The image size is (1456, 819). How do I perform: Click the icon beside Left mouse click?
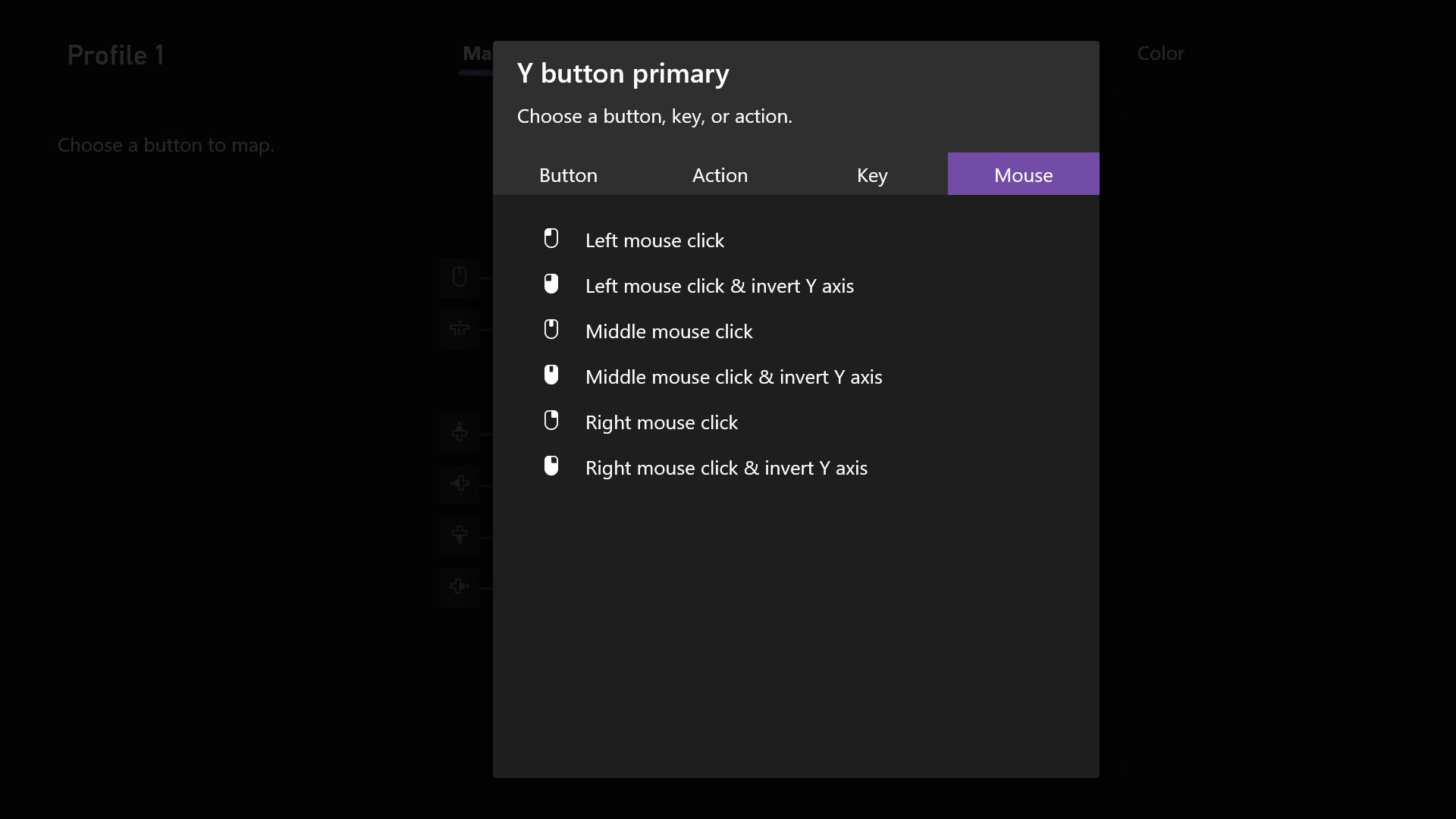pos(551,239)
